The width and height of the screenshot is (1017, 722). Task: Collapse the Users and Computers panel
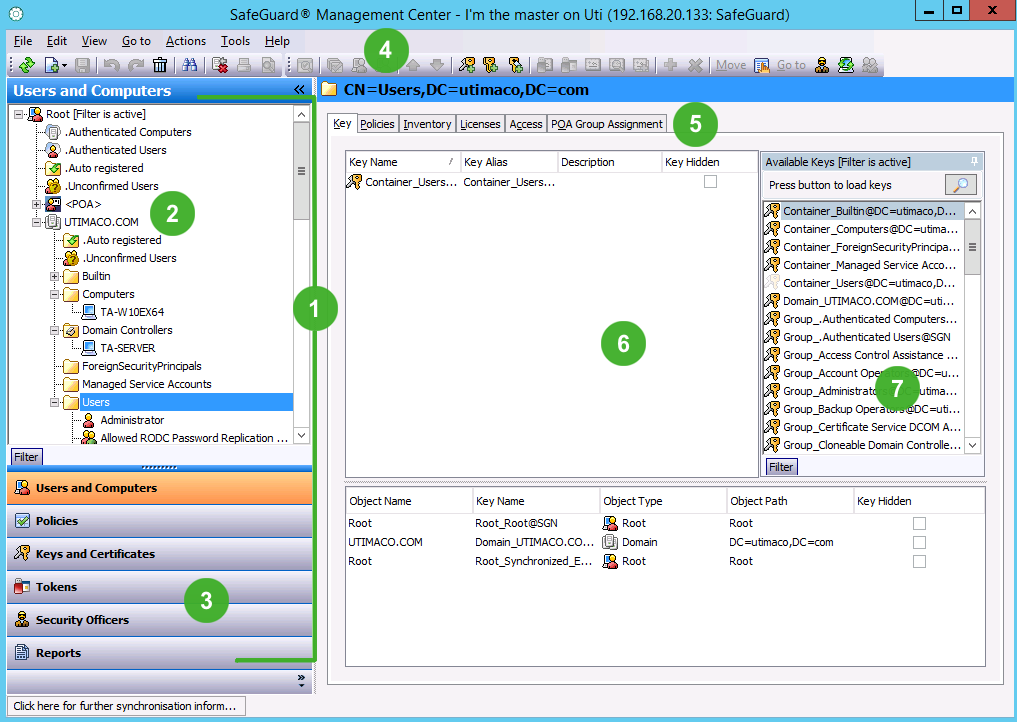pos(299,90)
